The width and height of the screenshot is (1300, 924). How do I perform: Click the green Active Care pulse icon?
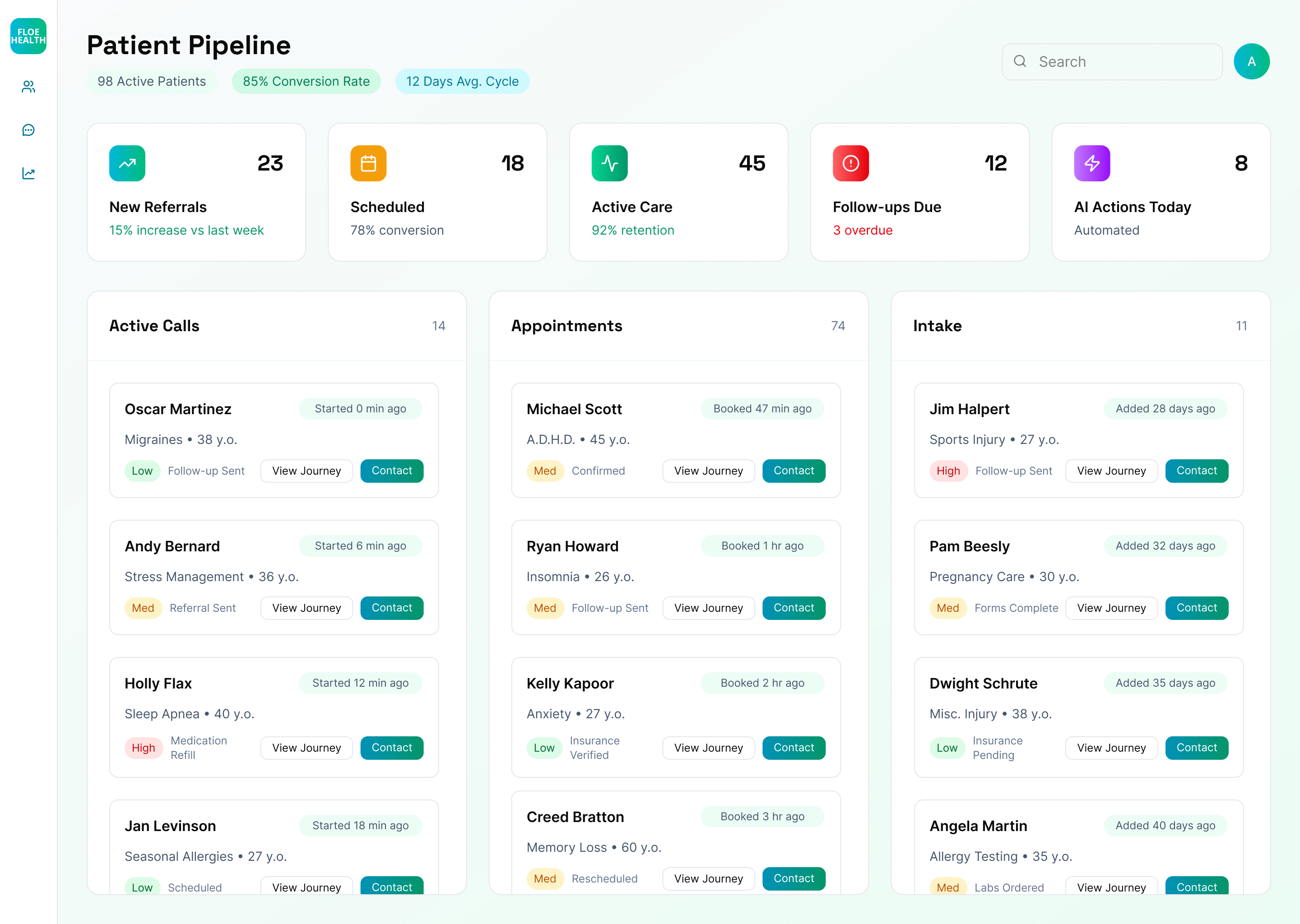[609, 163]
